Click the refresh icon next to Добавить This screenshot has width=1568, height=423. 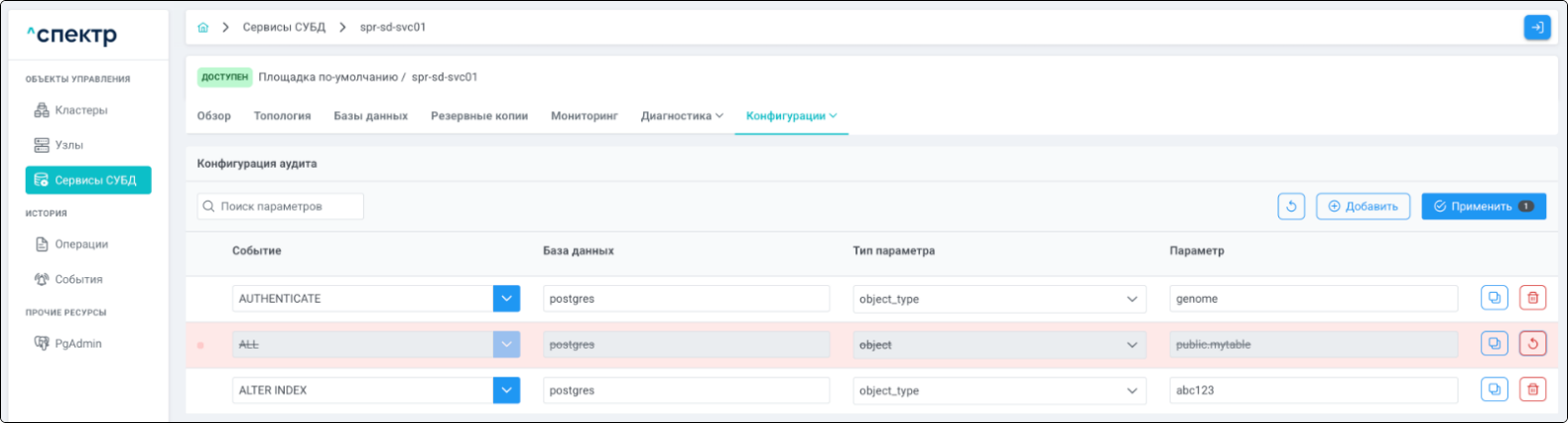(1291, 207)
